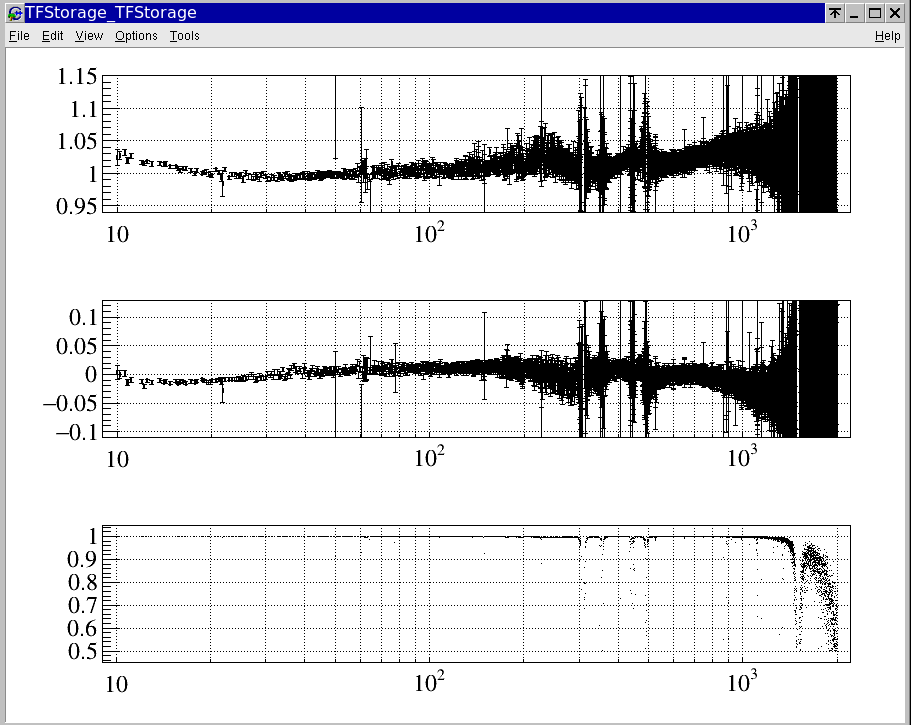
Task: Open the Tools menu
Action: 184,36
